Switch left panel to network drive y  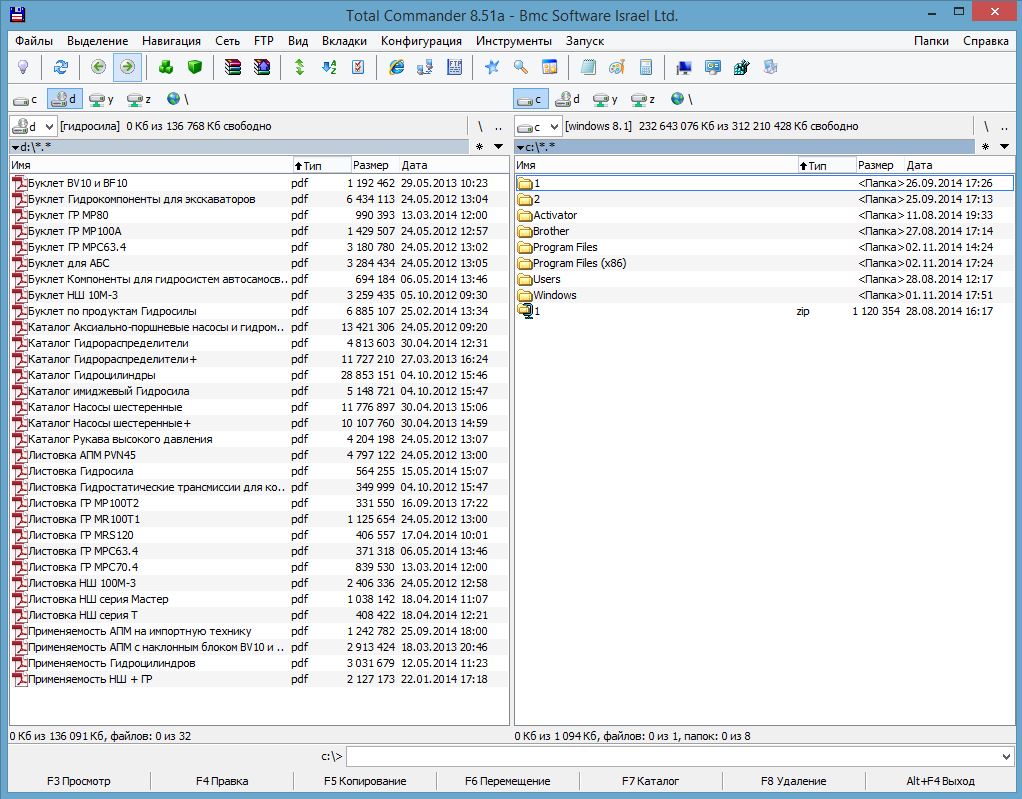click(x=102, y=99)
